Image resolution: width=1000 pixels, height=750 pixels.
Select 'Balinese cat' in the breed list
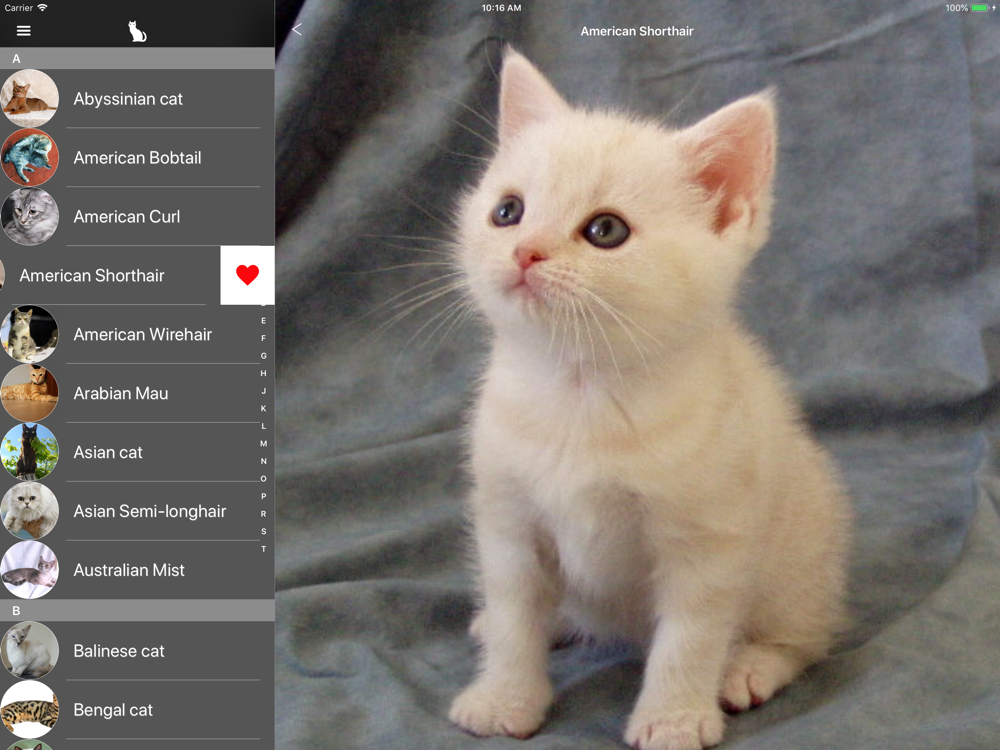point(119,651)
